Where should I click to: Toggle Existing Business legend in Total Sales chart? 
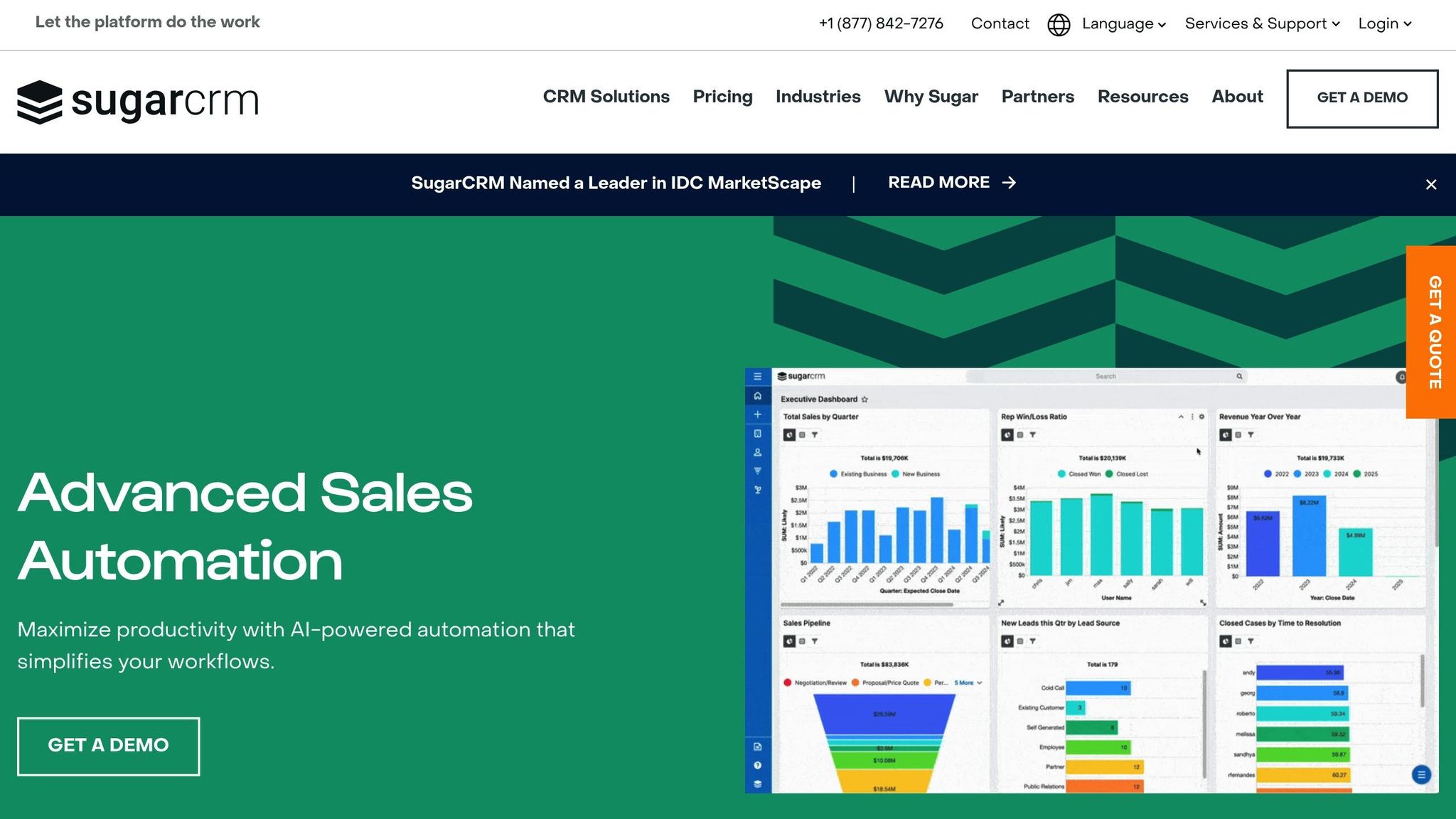[859, 474]
